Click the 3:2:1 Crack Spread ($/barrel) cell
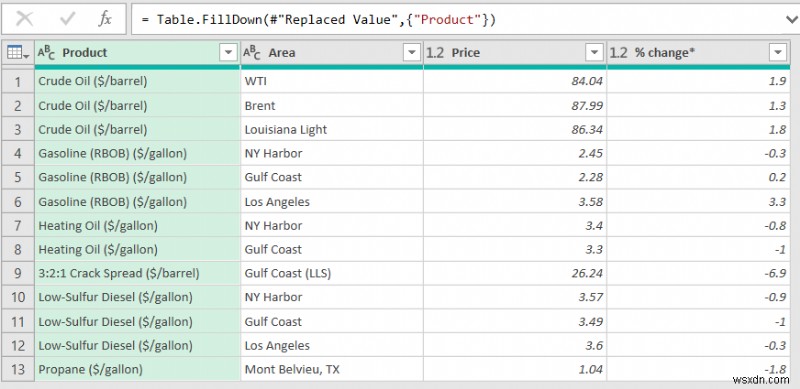The height and width of the screenshot is (389, 800). (x=138, y=273)
